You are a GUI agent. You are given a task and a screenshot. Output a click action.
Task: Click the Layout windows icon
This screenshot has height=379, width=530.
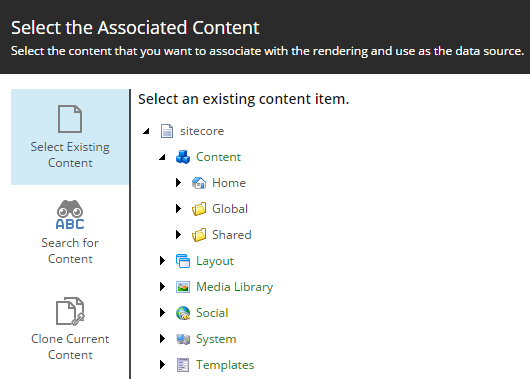(183, 261)
